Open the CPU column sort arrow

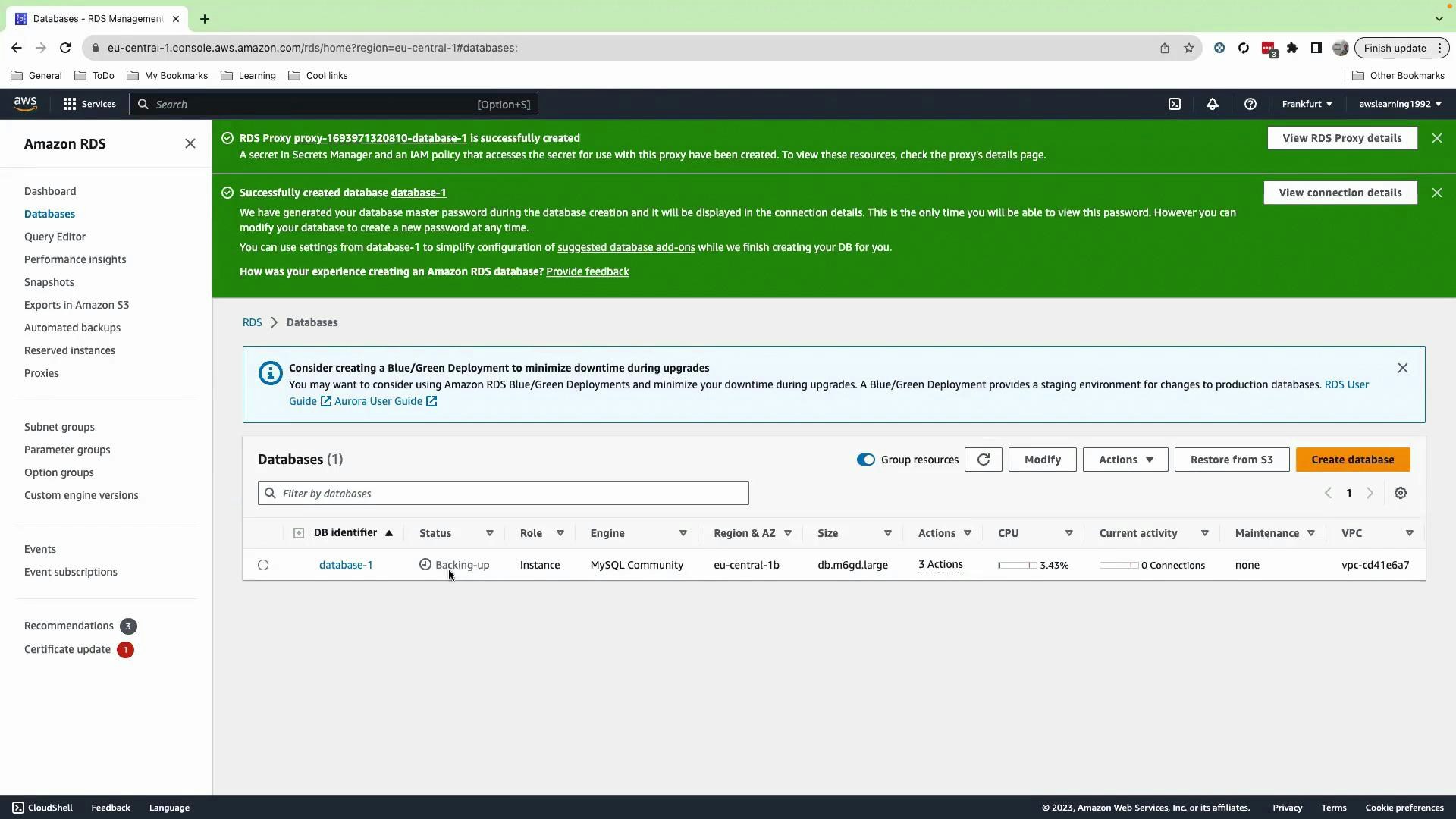click(1069, 533)
